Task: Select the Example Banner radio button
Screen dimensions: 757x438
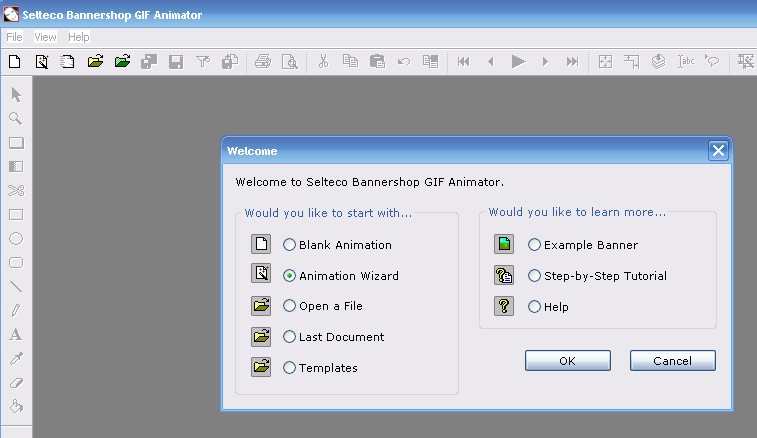Action: (534, 244)
